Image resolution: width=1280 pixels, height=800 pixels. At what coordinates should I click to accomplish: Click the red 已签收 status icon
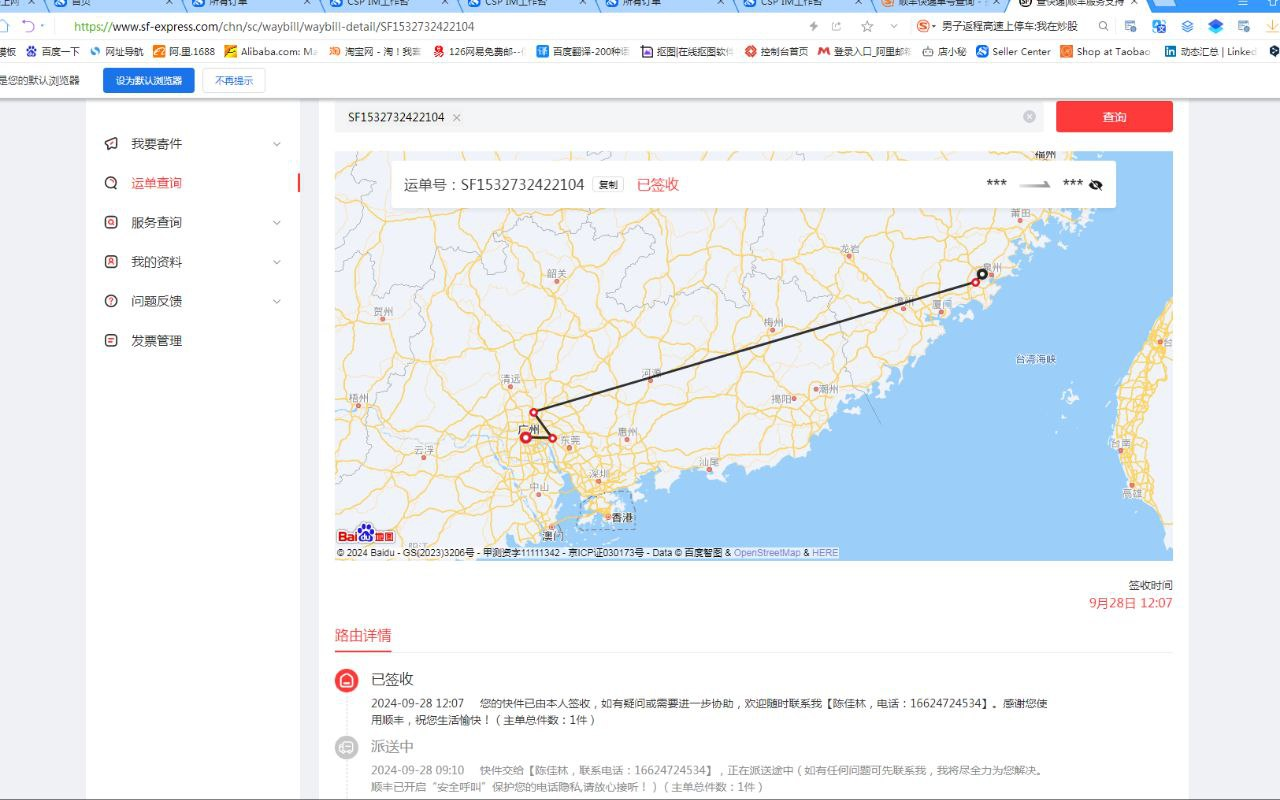(346, 680)
